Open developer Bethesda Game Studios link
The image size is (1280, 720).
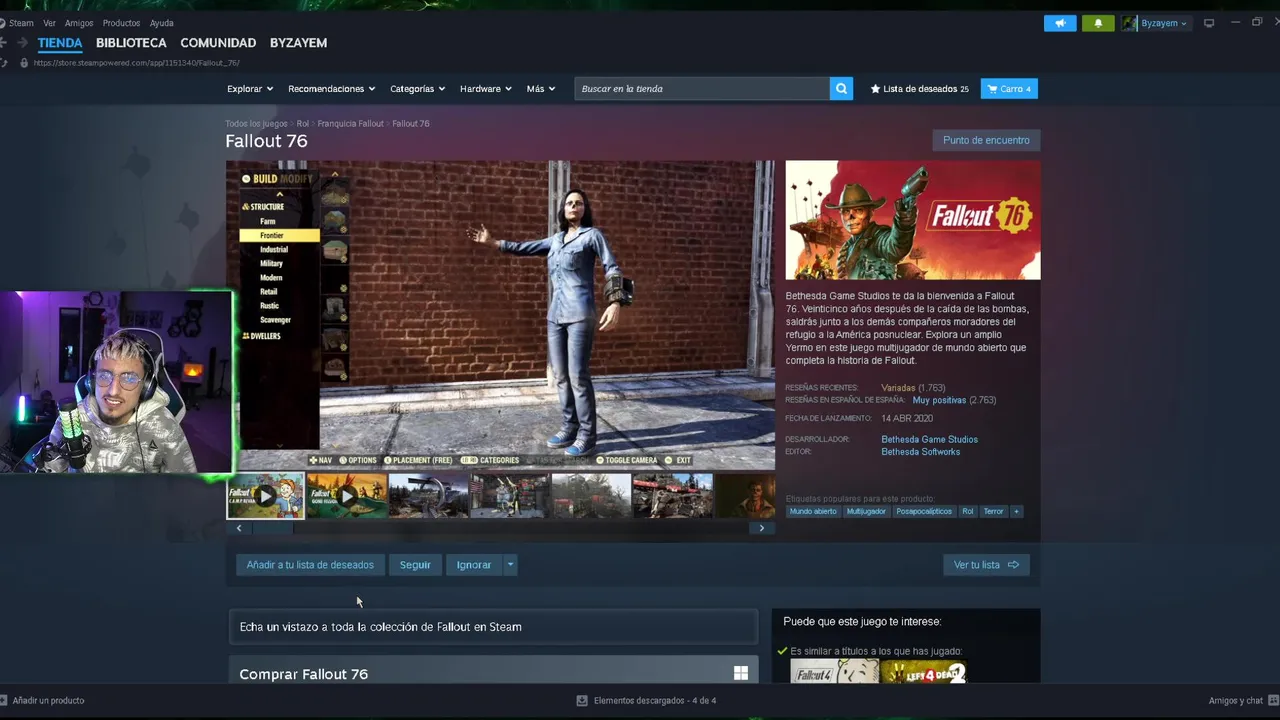point(929,440)
